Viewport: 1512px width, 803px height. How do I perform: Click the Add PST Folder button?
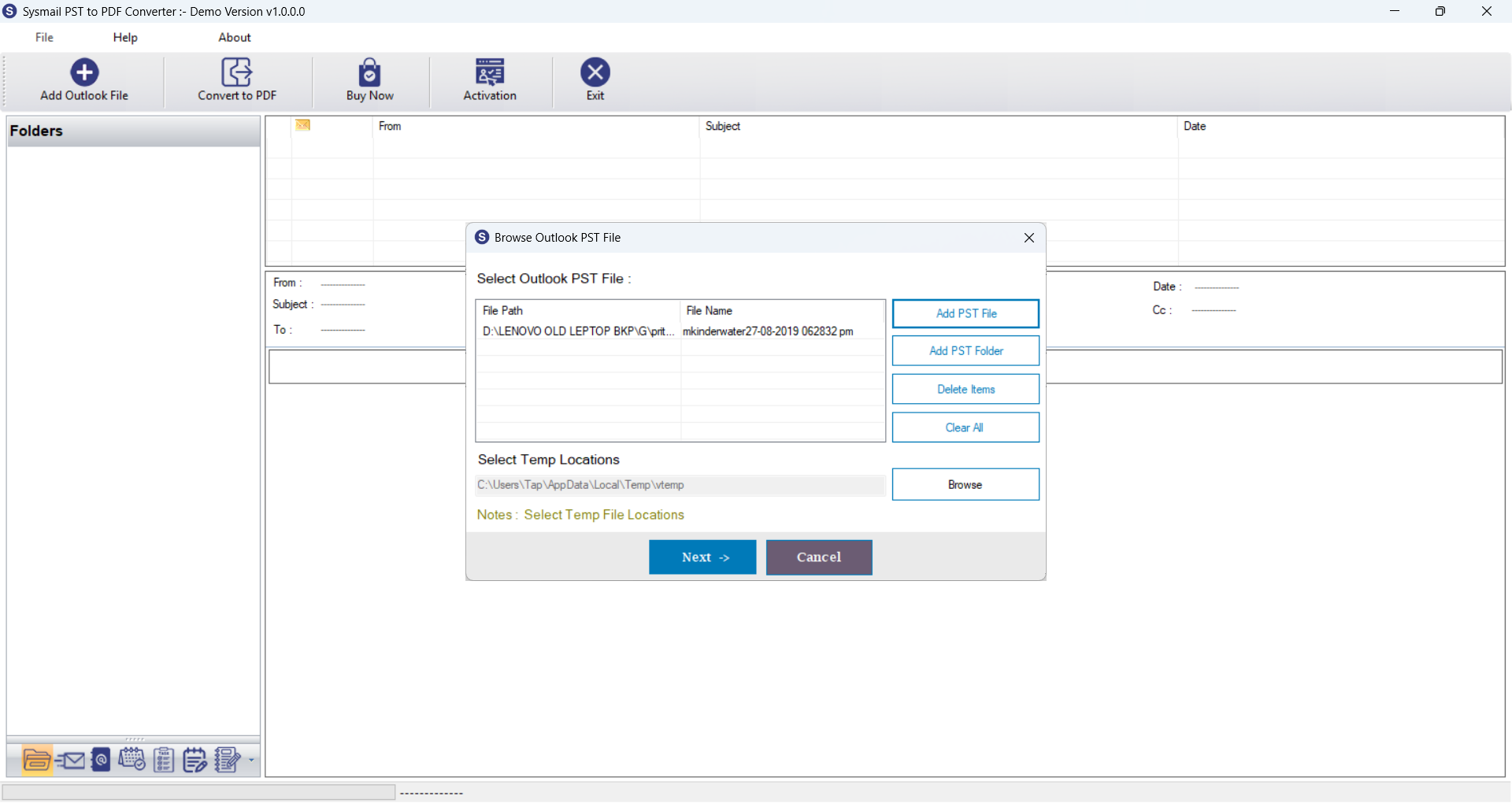965,351
